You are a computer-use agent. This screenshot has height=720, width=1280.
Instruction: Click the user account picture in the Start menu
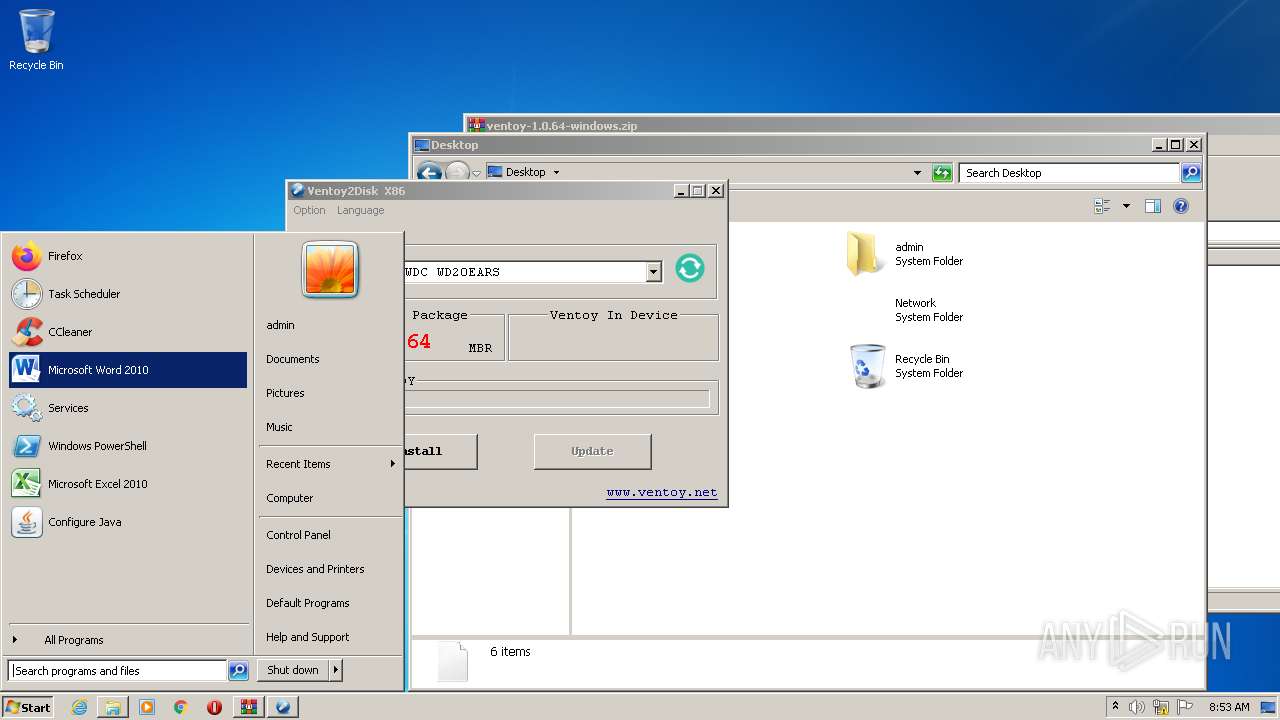tap(330, 270)
